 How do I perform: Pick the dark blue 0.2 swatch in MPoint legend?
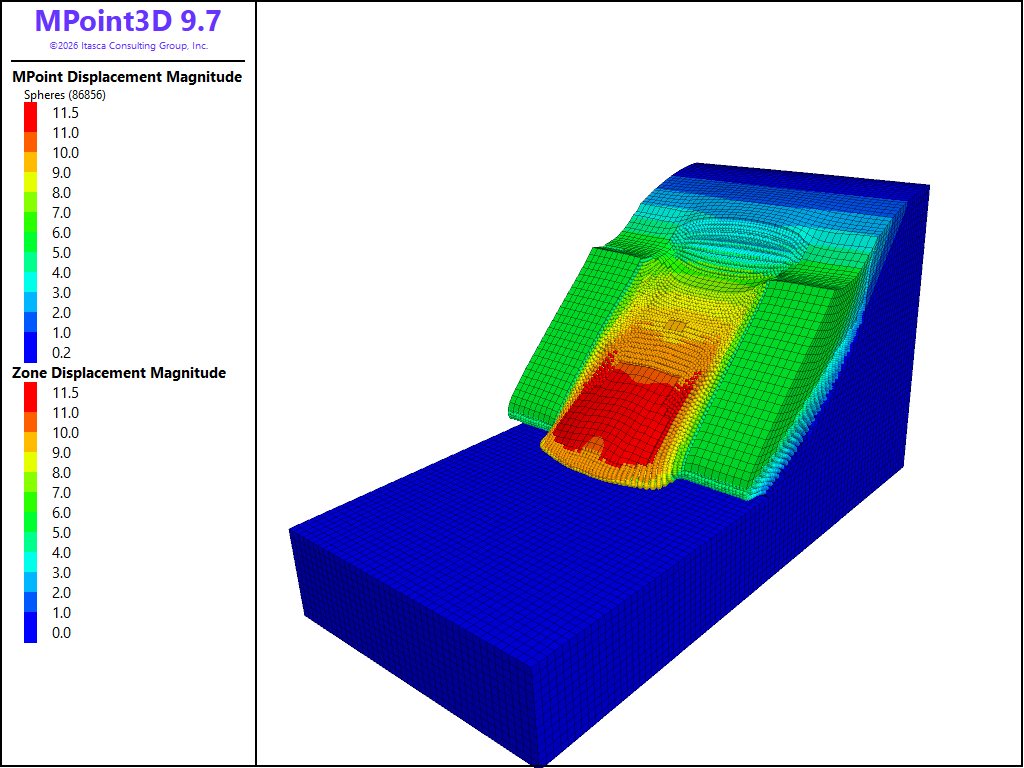coord(31,347)
